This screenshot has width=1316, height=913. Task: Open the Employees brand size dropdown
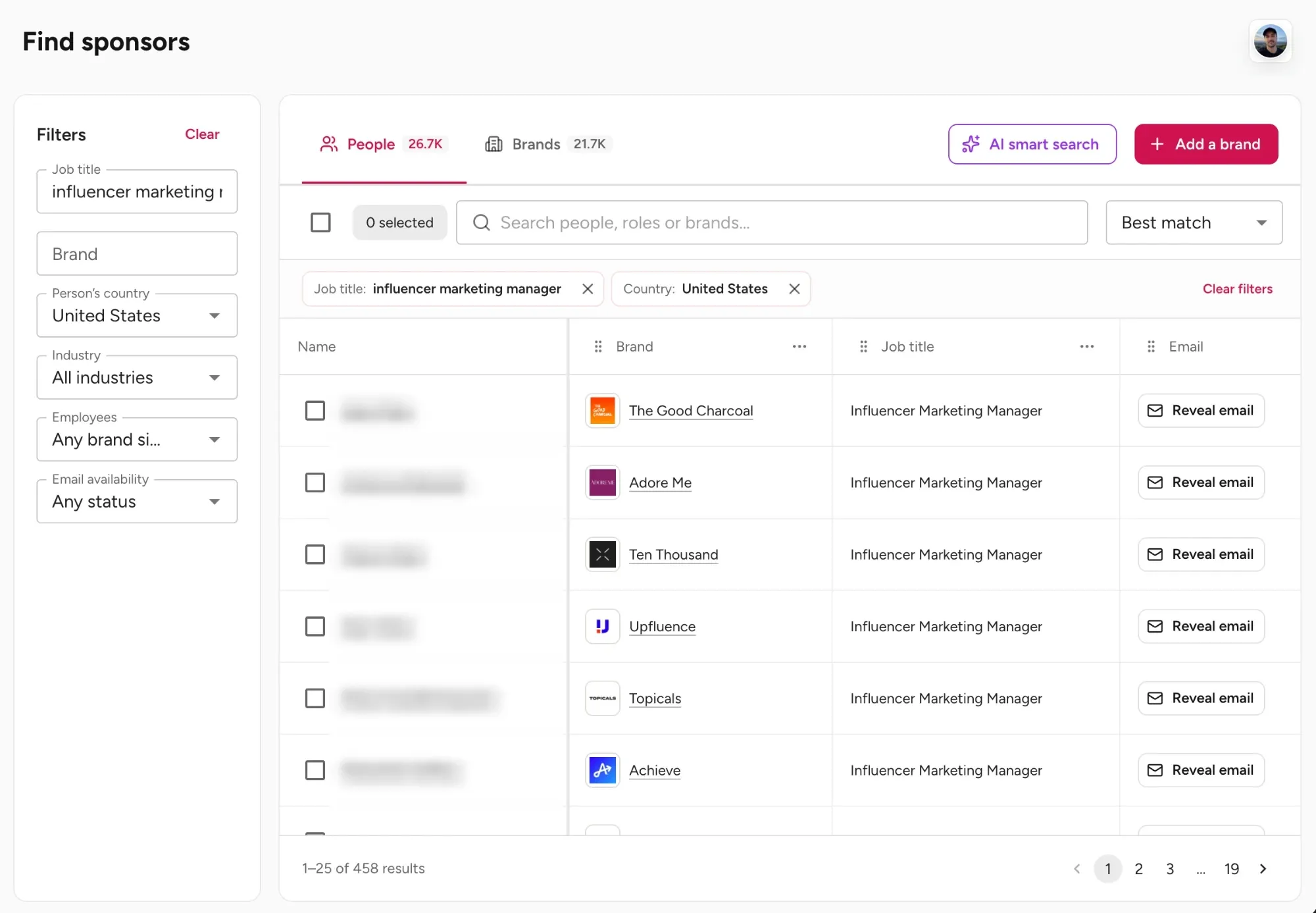click(137, 439)
